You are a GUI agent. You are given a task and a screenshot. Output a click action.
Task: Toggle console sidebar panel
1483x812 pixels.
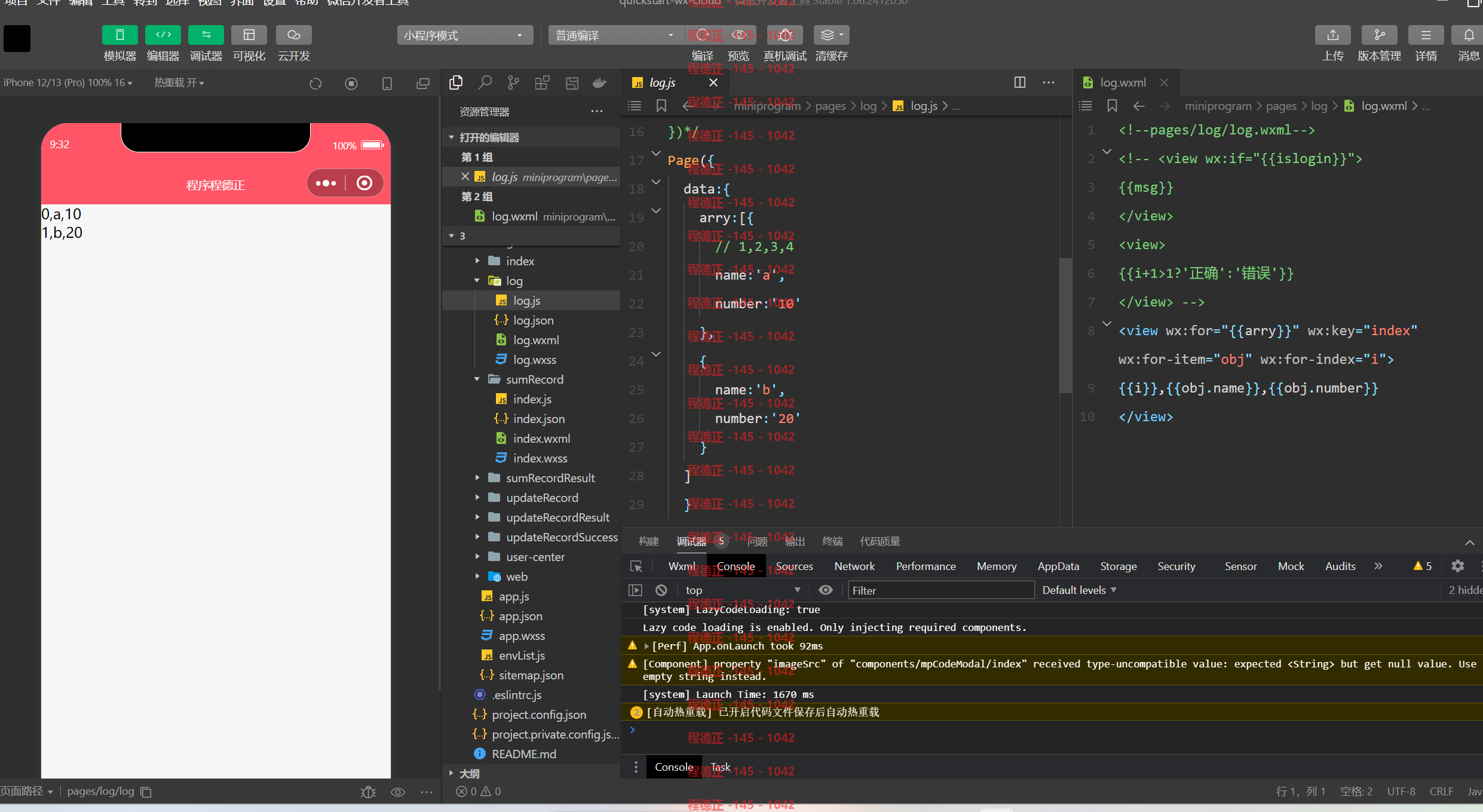click(635, 590)
